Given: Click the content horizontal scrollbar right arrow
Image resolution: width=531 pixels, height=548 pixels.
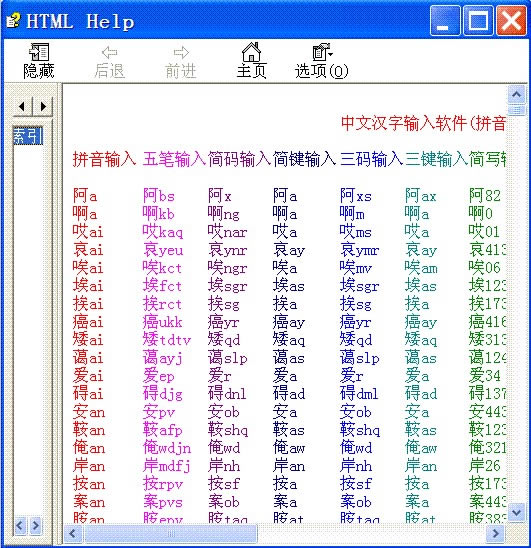Looking at the screenshot, I should (x=496, y=533).
